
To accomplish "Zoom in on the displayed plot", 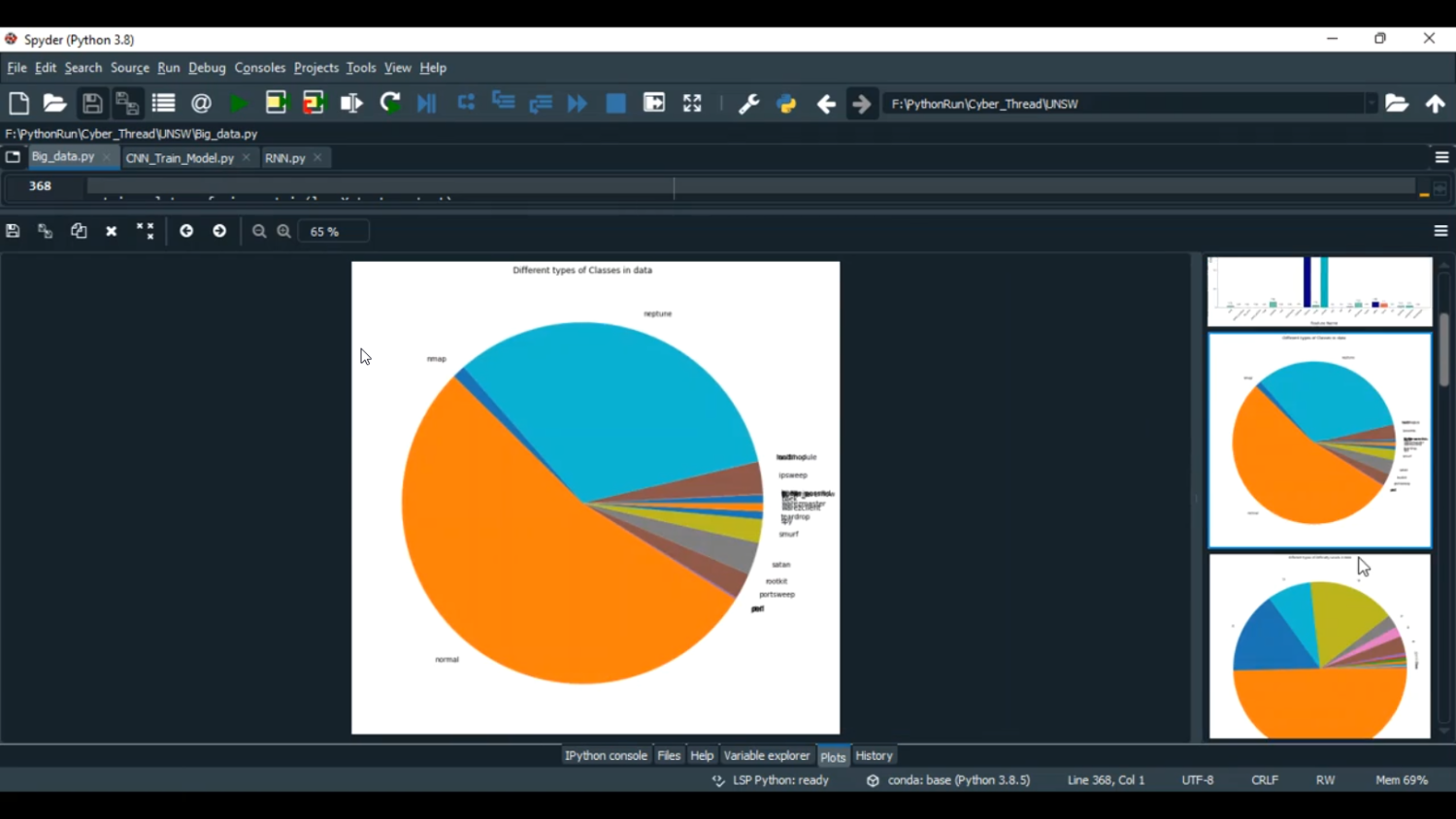I will tap(284, 231).
